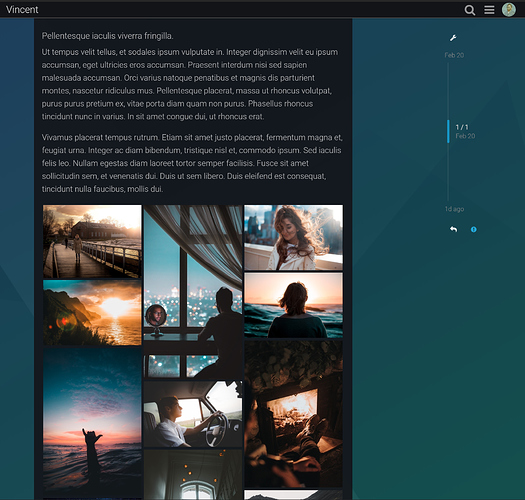Open the arched window string lights photo

tap(193, 475)
